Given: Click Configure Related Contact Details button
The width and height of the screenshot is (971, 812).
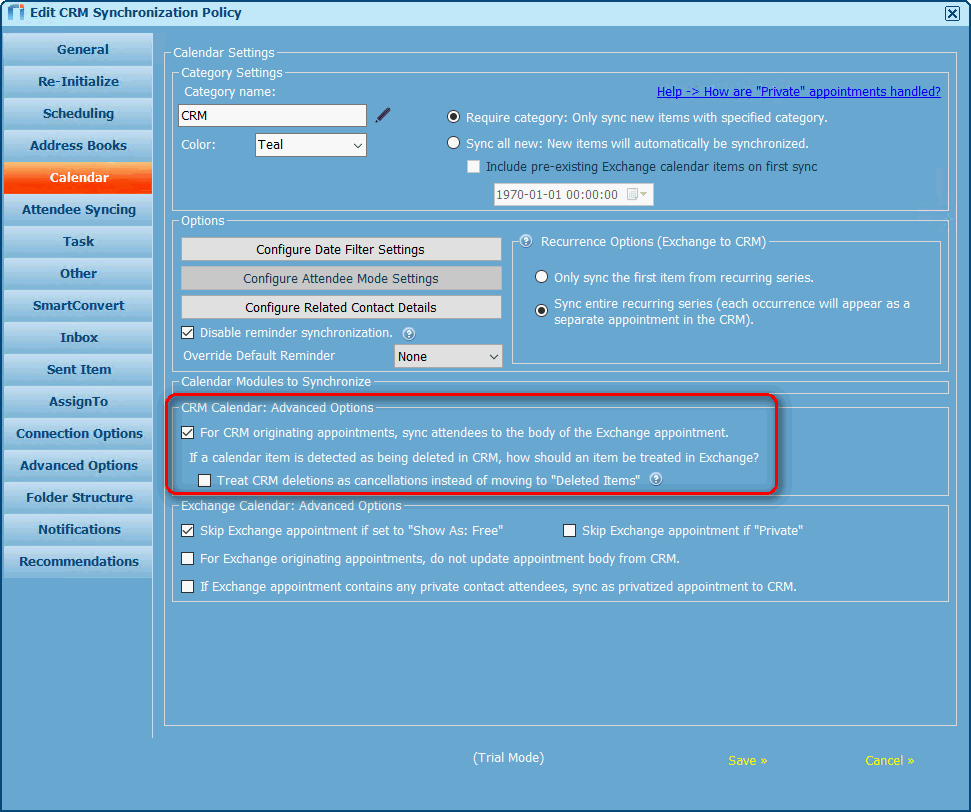Looking at the screenshot, I should tap(341, 308).
